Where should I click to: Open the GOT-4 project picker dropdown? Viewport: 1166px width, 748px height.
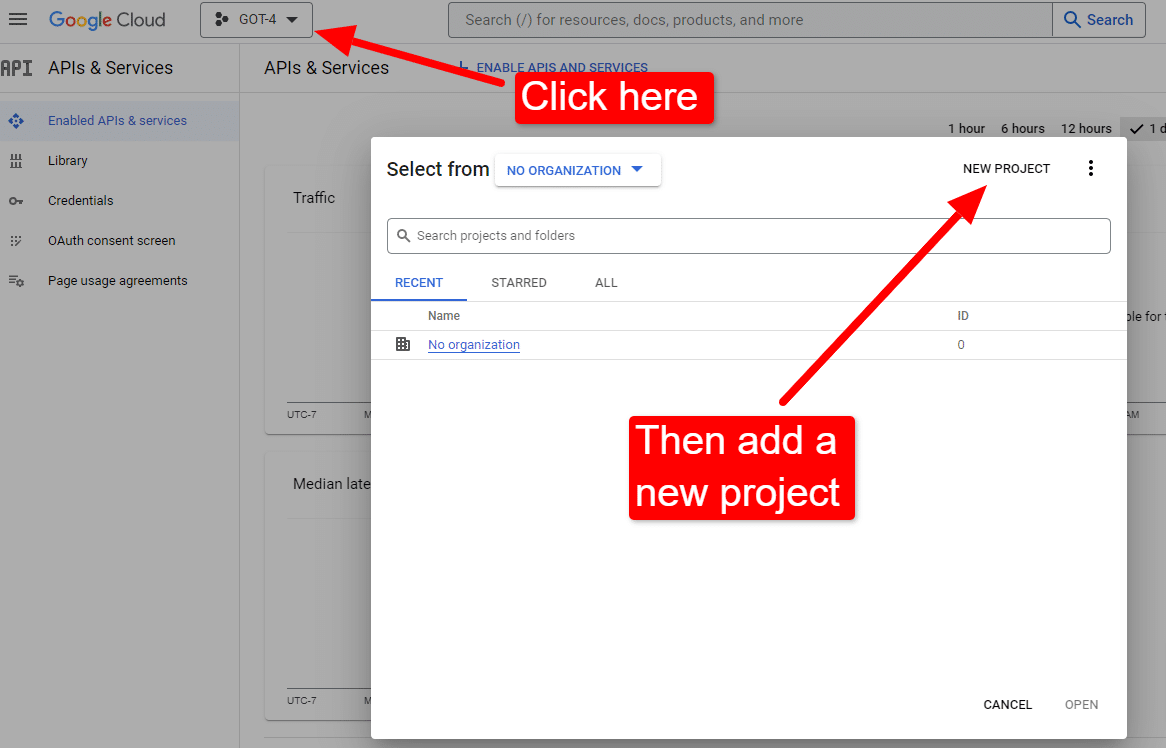coord(256,19)
